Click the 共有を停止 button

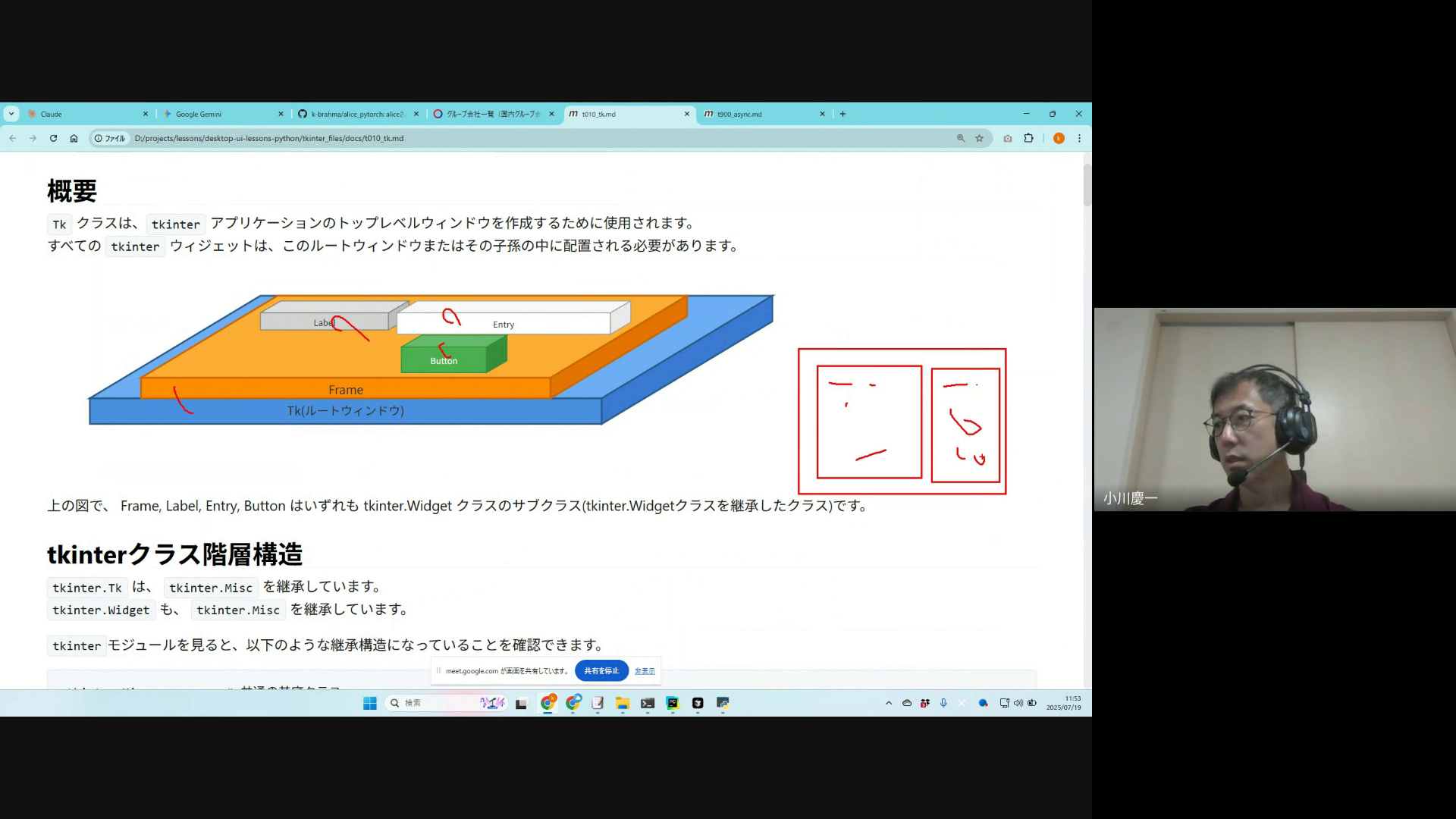pos(601,670)
